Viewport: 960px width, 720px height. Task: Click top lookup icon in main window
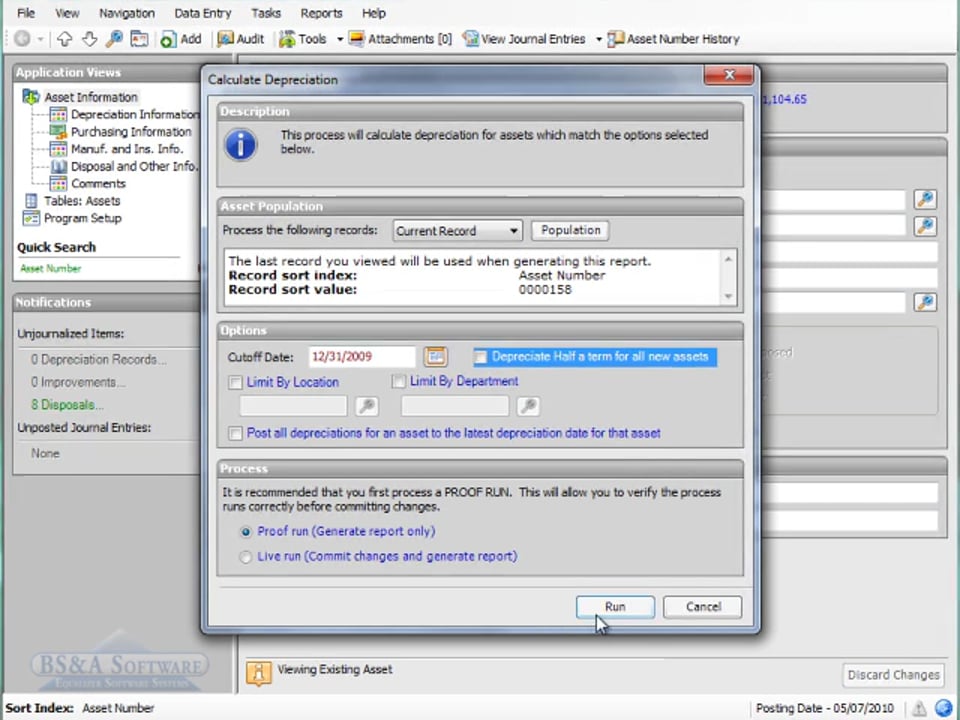[x=924, y=199]
